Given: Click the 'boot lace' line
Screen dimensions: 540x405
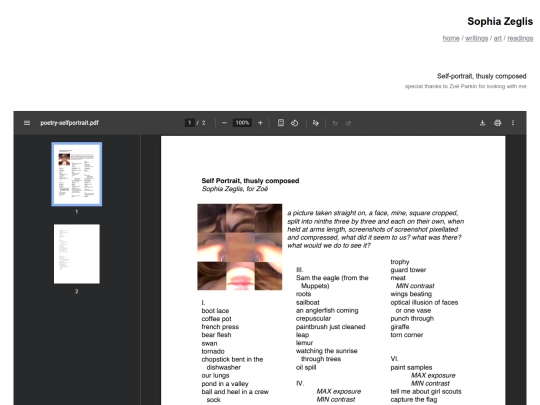Looking at the screenshot, I should pyautogui.click(x=215, y=311).
